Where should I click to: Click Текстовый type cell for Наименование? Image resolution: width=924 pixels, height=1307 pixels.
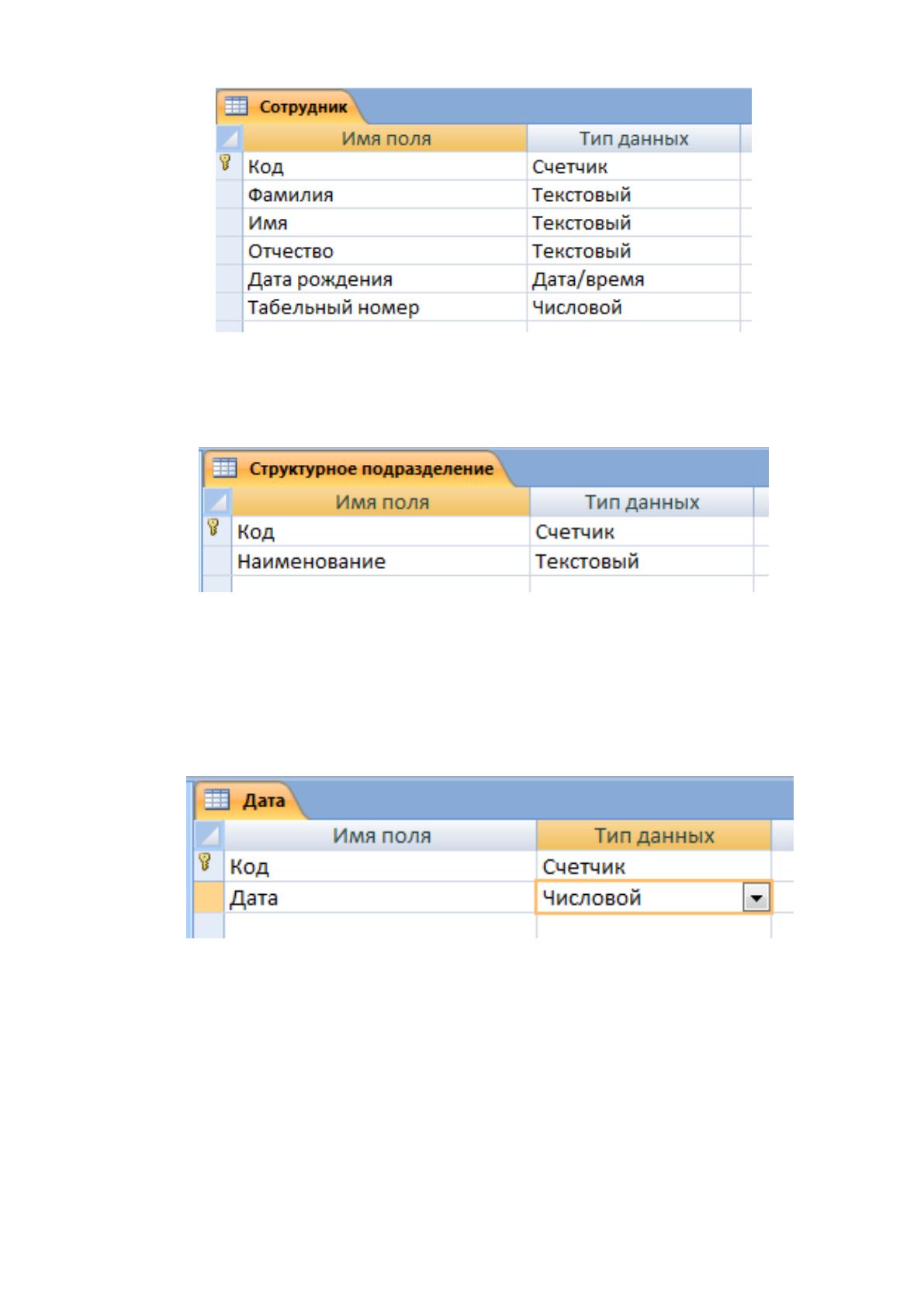[642, 561]
